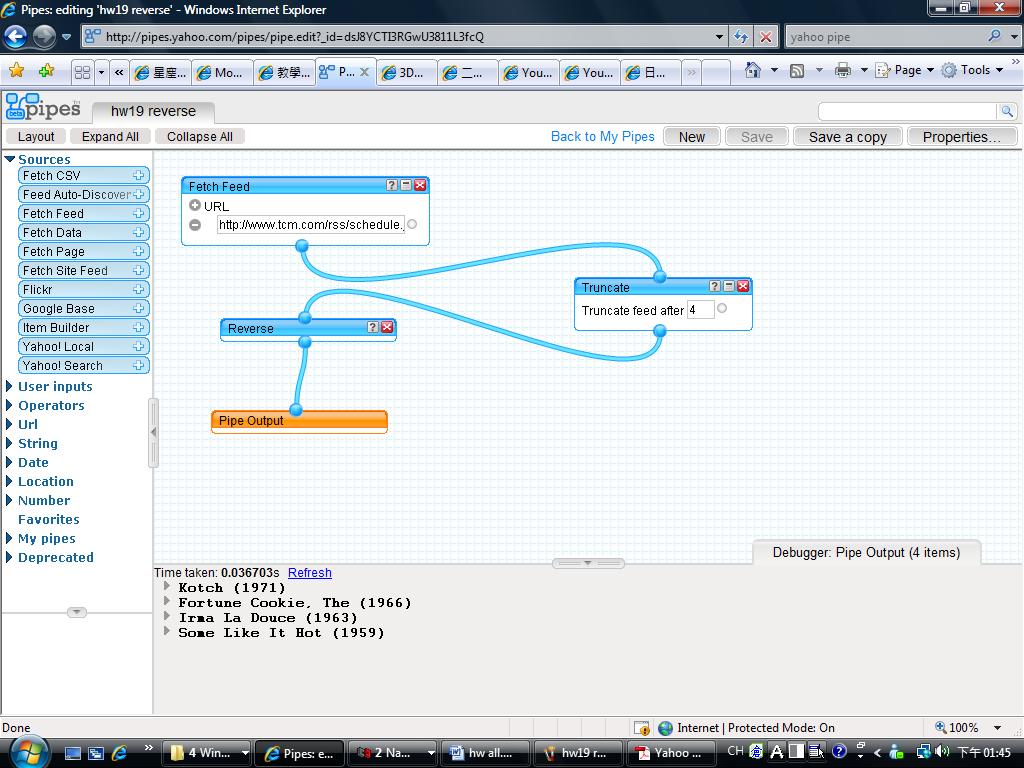Expand the String category

(x=9, y=443)
